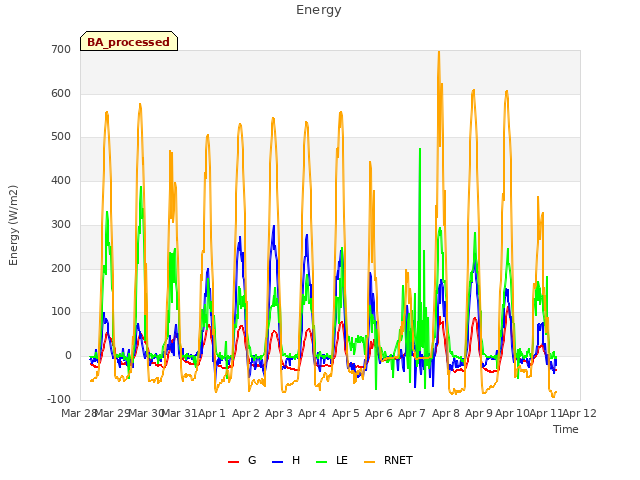
Task: Click the 700 y-axis tick label
Action: pos(61,50)
